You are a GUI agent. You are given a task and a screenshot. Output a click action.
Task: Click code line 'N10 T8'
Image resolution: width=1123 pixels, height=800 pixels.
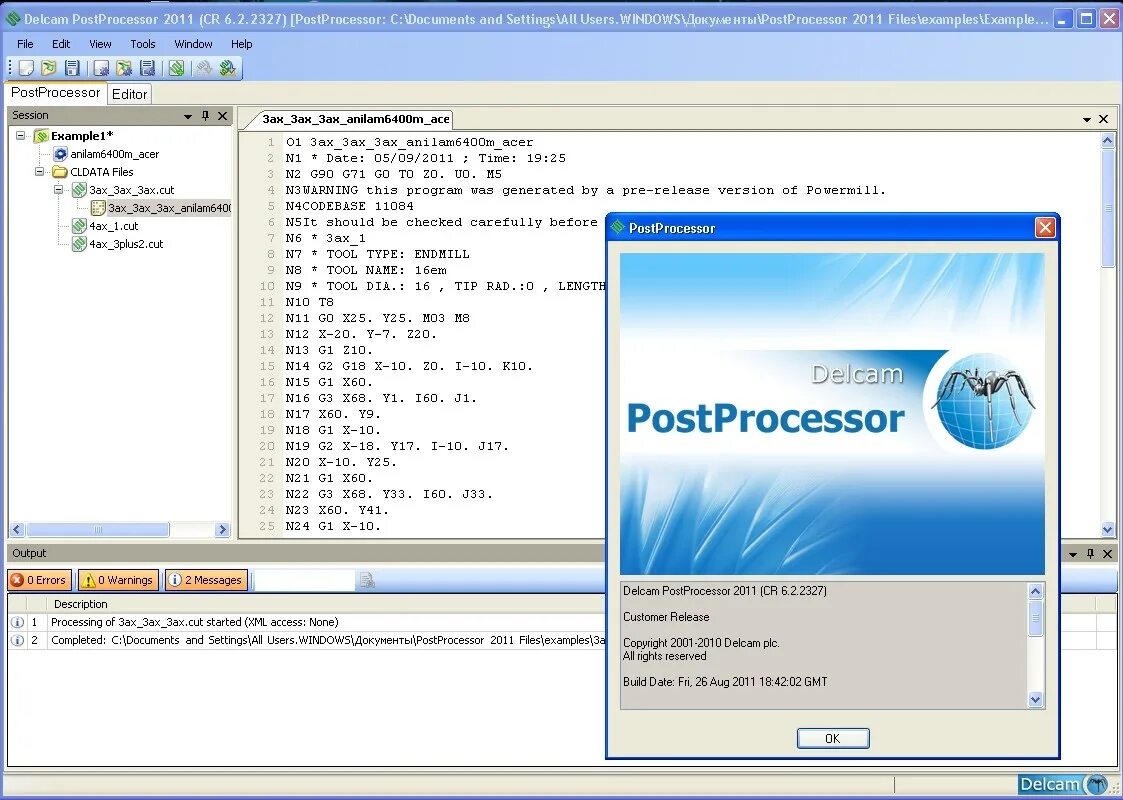click(309, 302)
